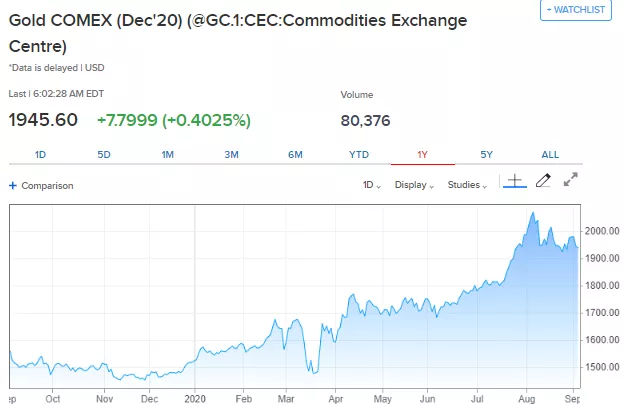The image size is (625, 413).
Task: Show the ALL range tab
Action: coord(550,155)
